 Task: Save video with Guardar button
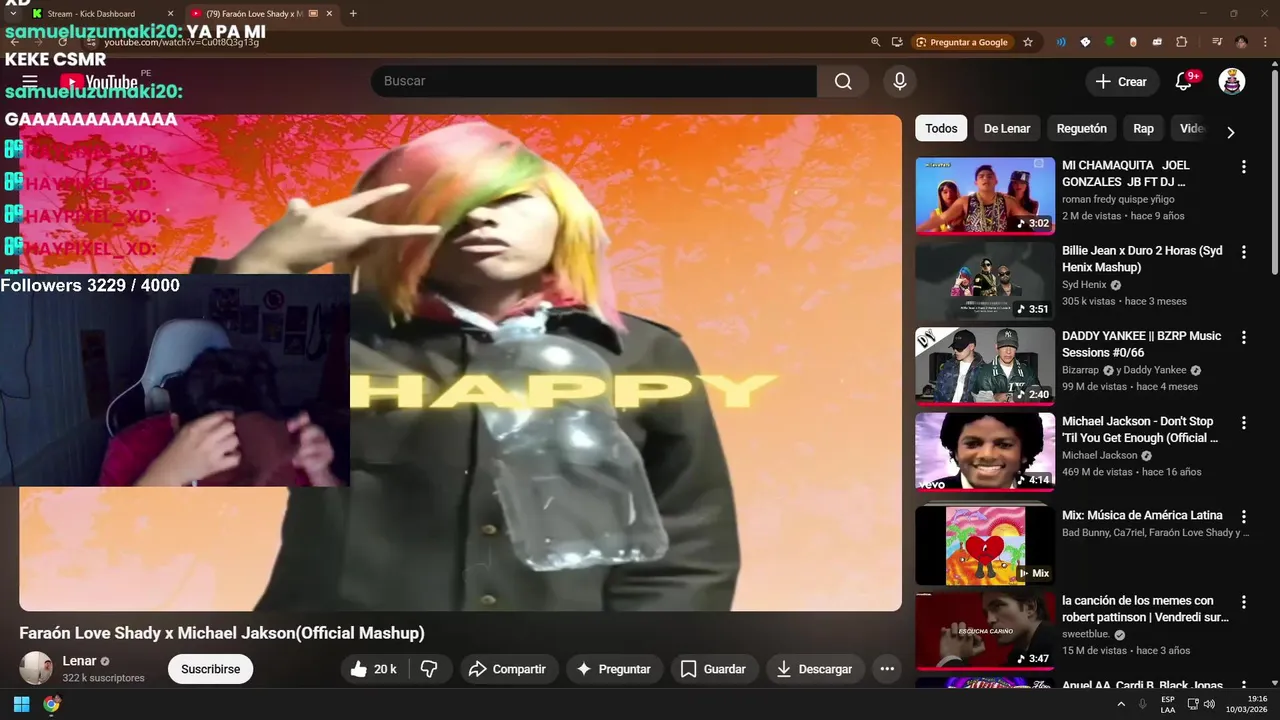(713, 669)
